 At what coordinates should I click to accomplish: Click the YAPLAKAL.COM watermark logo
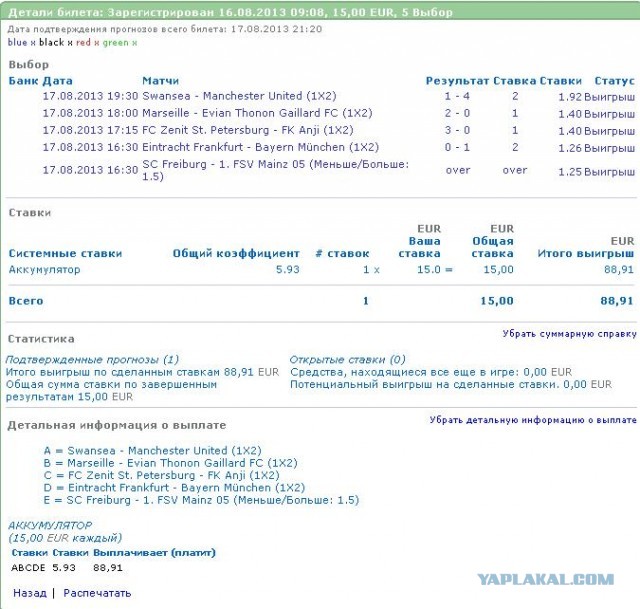(x=545, y=579)
